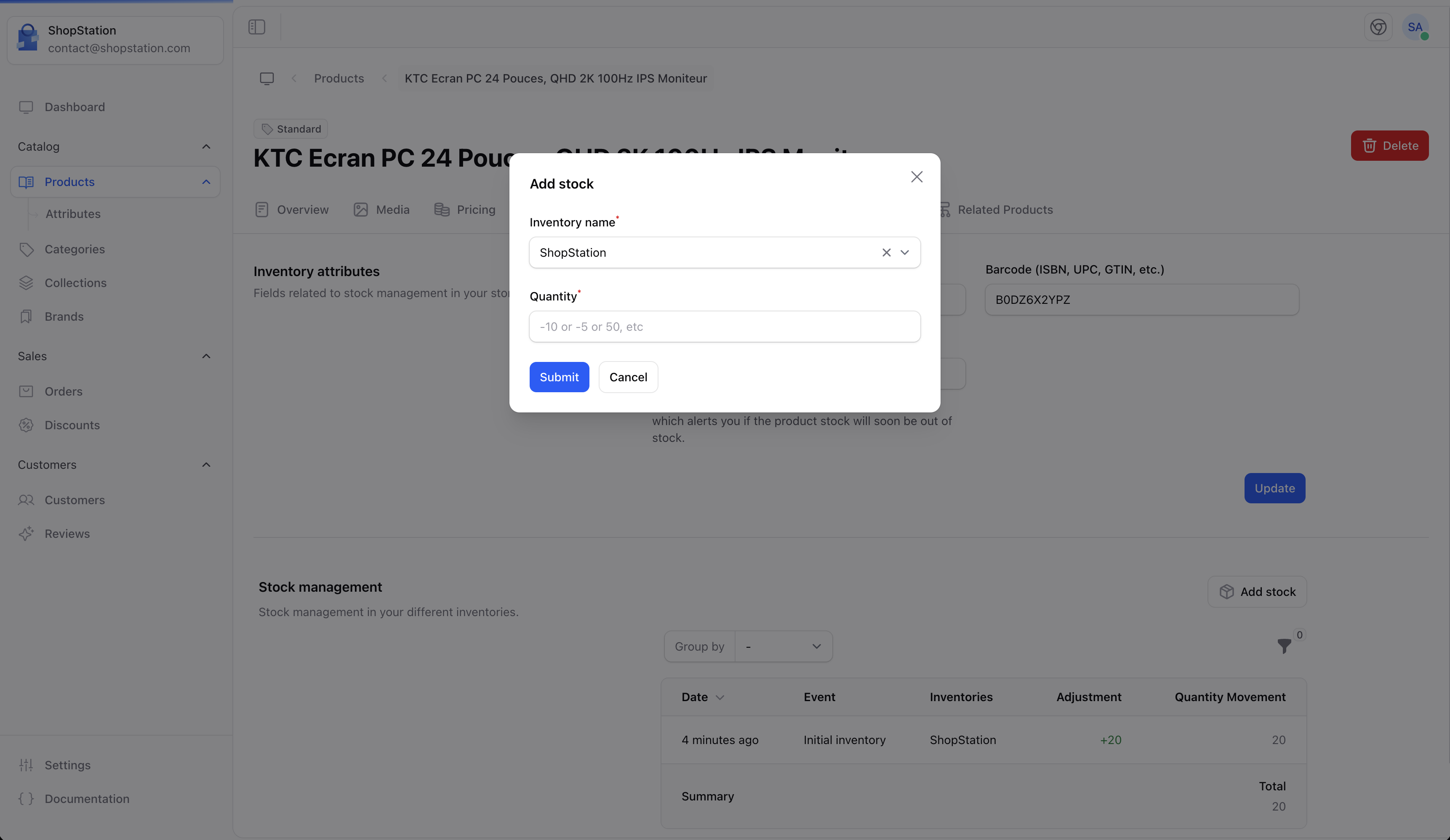Open the filter icon in Stock management
The height and width of the screenshot is (840, 1450).
point(1284,646)
